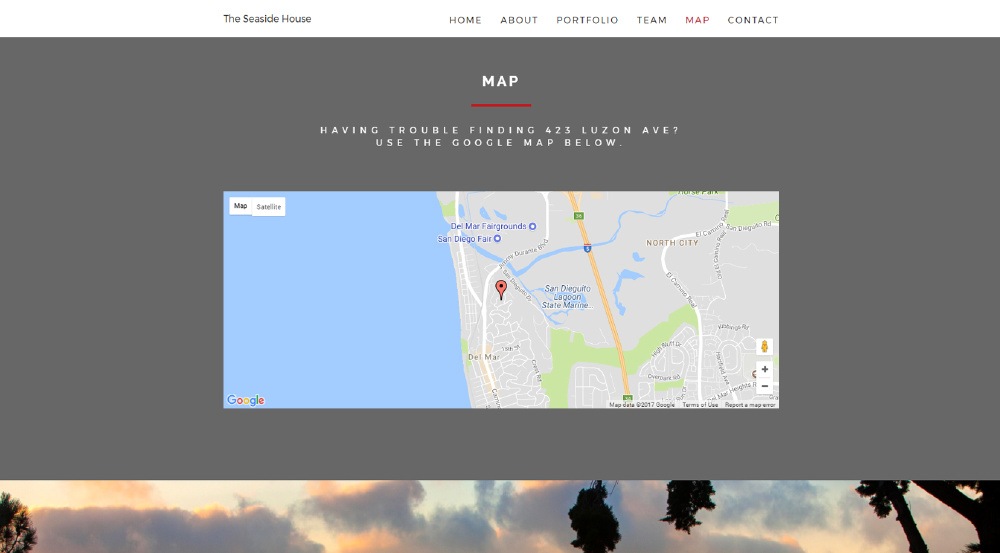The image size is (1000, 553).
Task: Zoom in with the plus button
Action: 764,369
